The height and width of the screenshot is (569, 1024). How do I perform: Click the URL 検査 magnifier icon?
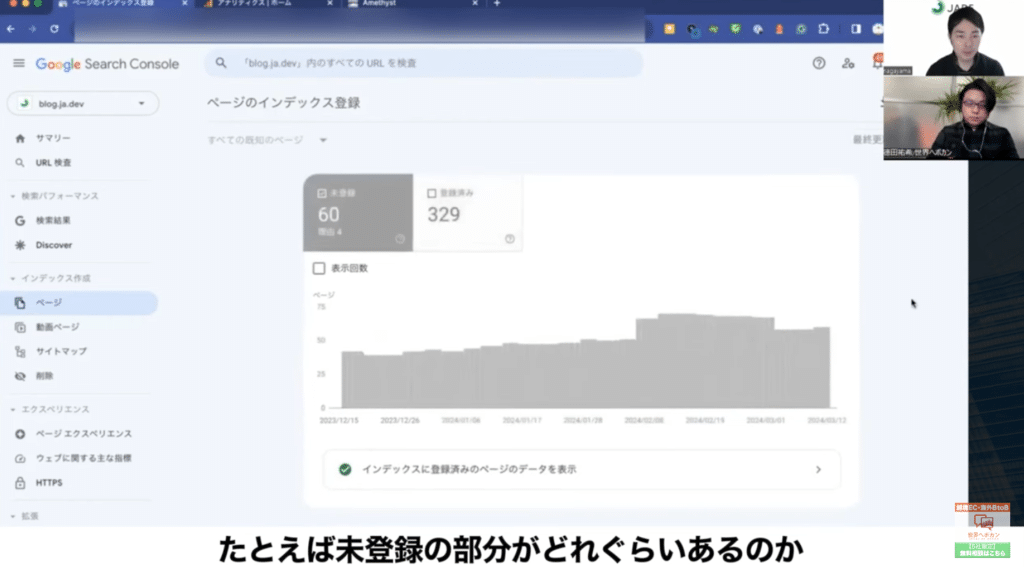(20, 163)
